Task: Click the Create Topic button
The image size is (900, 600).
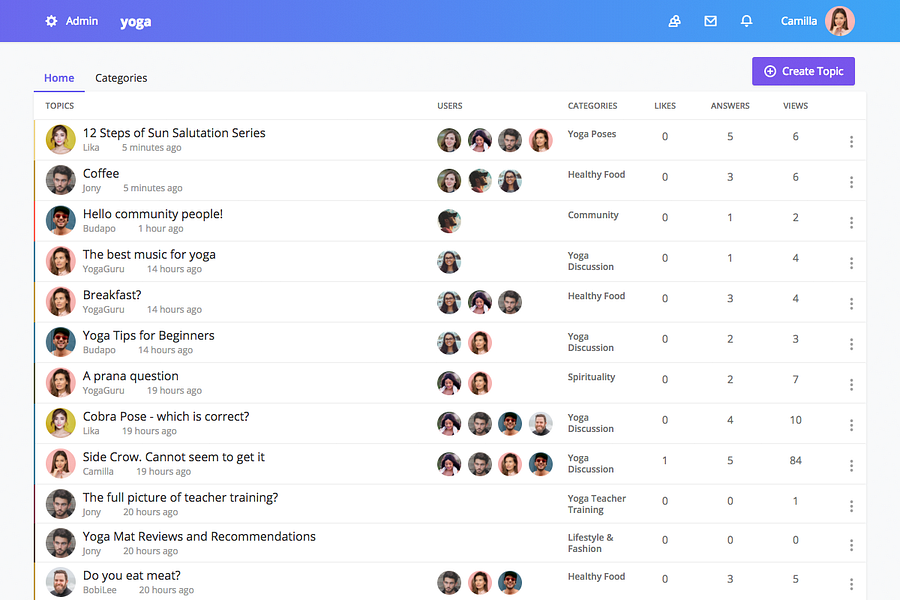Action: coord(803,71)
